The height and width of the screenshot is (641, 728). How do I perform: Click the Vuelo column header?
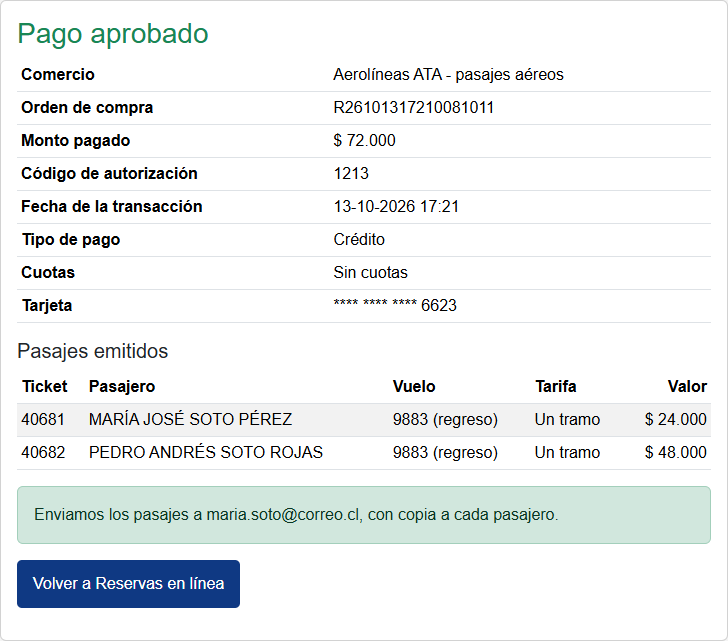[x=414, y=386]
